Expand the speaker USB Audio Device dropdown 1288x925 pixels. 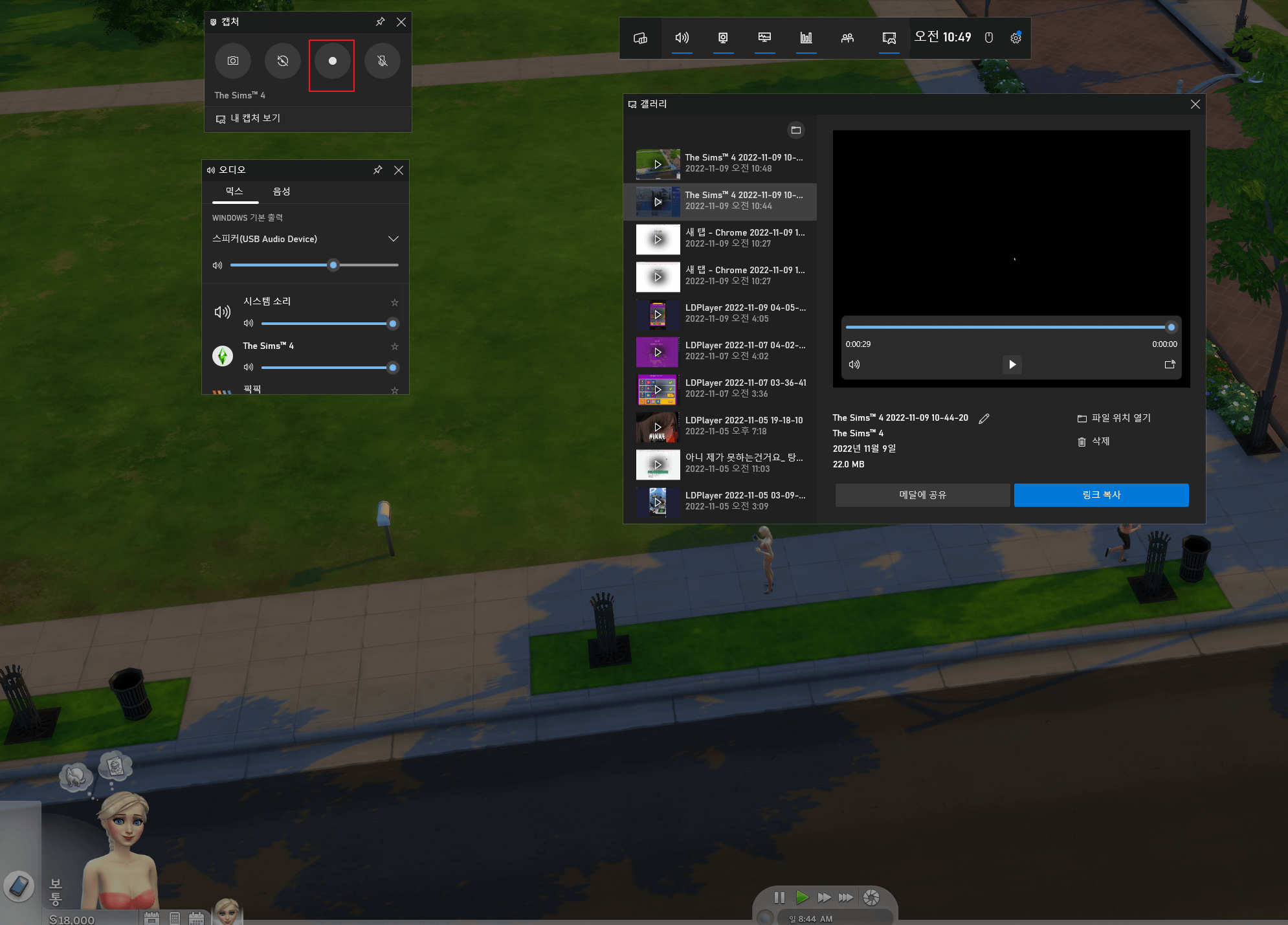(x=393, y=239)
